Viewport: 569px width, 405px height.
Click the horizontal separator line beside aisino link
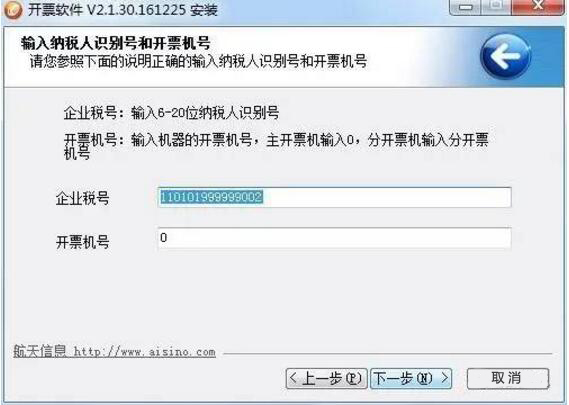pos(388,353)
